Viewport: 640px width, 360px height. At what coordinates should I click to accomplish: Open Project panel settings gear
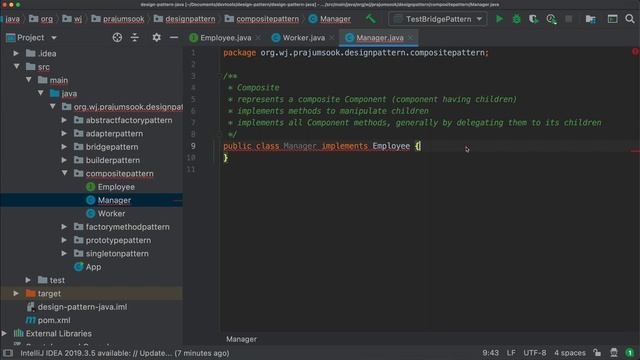pos(156,38)
